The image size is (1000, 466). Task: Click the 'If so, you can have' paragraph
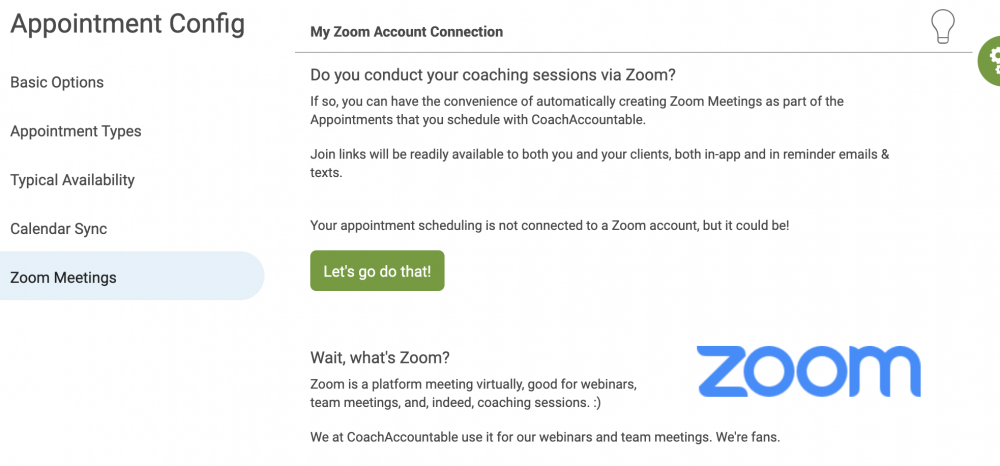pyautogui.click(x=577, y=110)
